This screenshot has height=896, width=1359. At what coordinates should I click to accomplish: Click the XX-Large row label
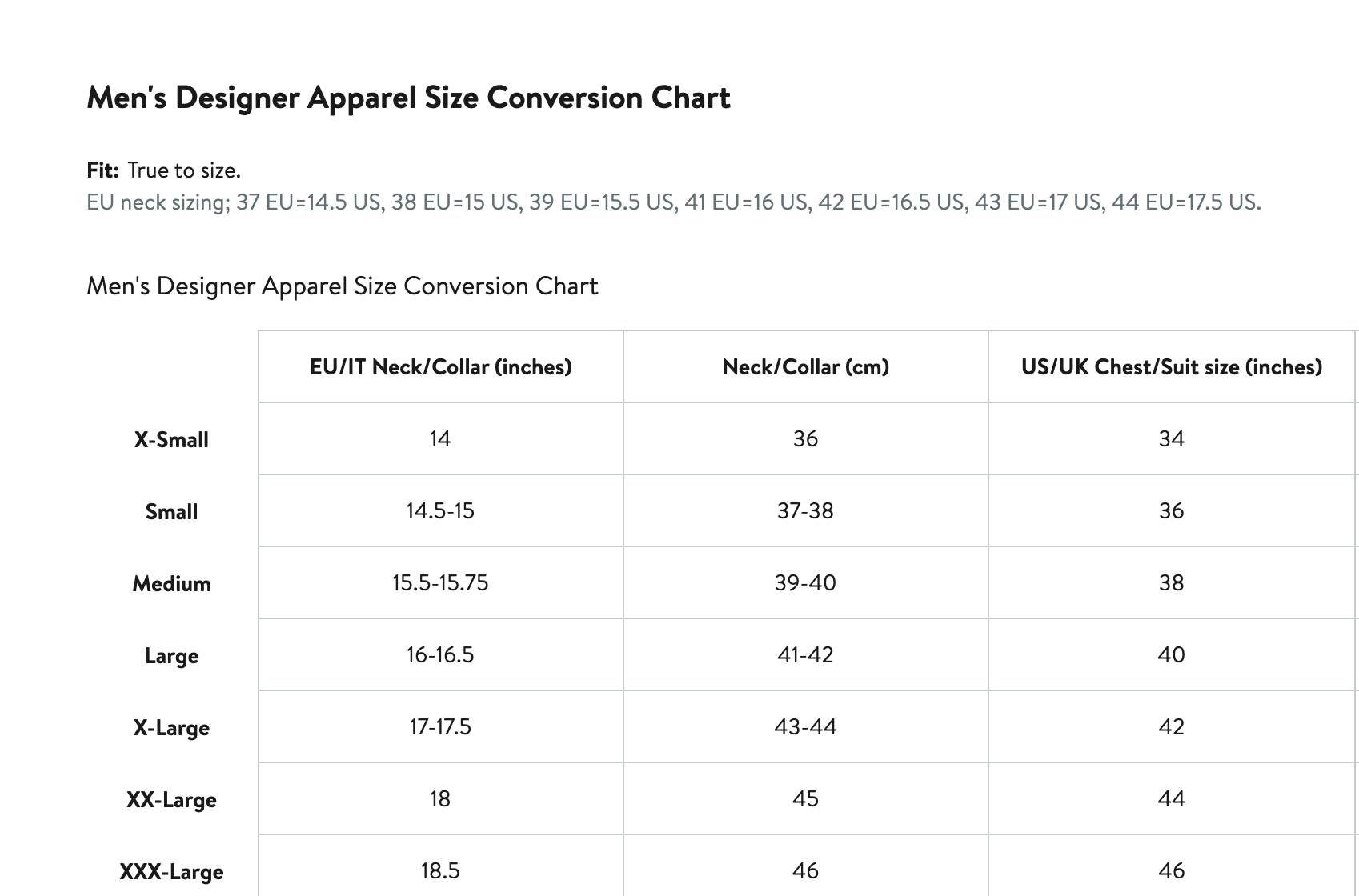pyautogui.click(x=171, y=800)
